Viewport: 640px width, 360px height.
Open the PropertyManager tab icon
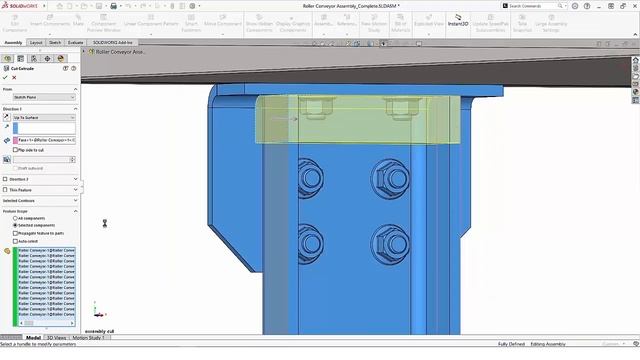20,59
